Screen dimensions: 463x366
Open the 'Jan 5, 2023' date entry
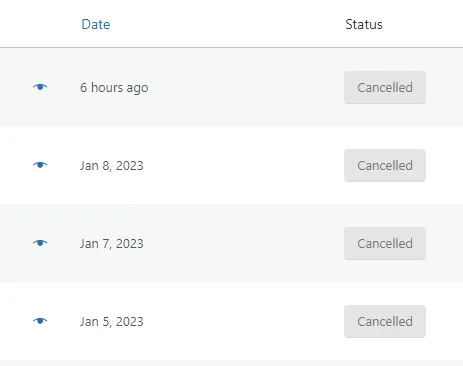112,322
